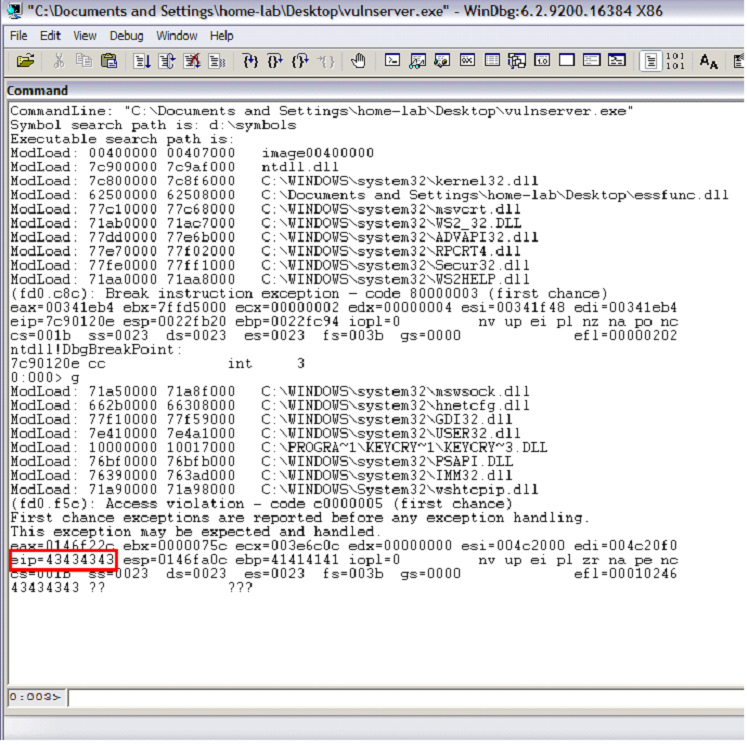Open the Debug menu
Image resolution: width=747 pixels, height=745 pixels.
[126, 36]
